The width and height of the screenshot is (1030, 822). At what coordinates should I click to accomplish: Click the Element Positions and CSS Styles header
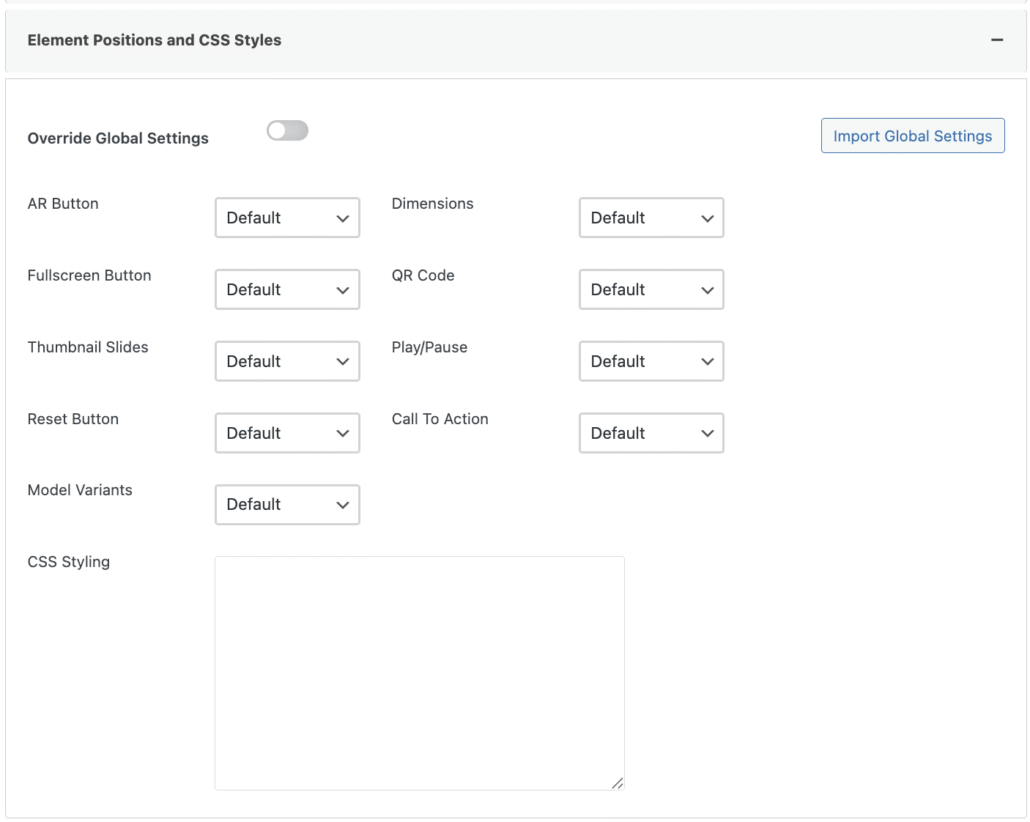pyautogui.click(x=154, y=41)
